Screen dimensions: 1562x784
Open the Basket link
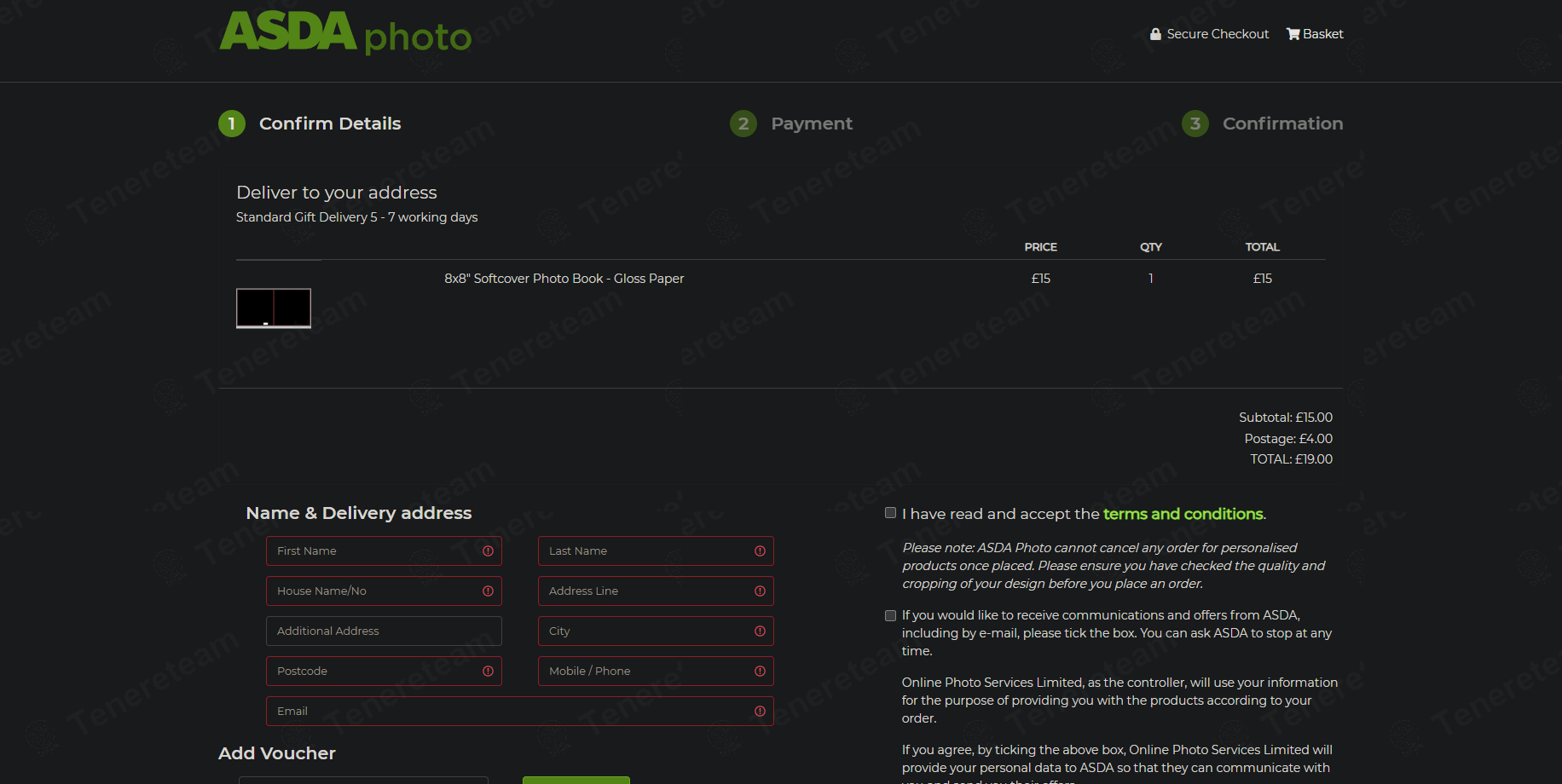pyautogui.click(x=1315, y=34)
